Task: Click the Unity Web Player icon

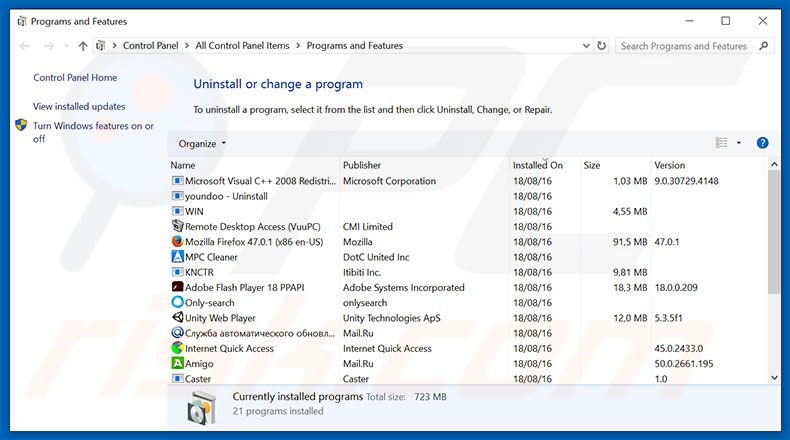Action: tap(177, 318)
